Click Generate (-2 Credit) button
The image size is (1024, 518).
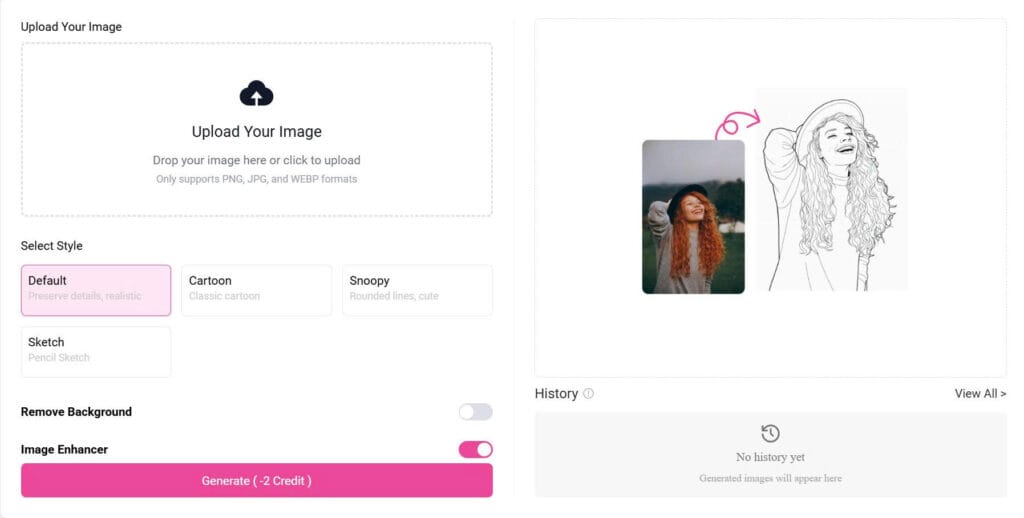pos(257,481)
